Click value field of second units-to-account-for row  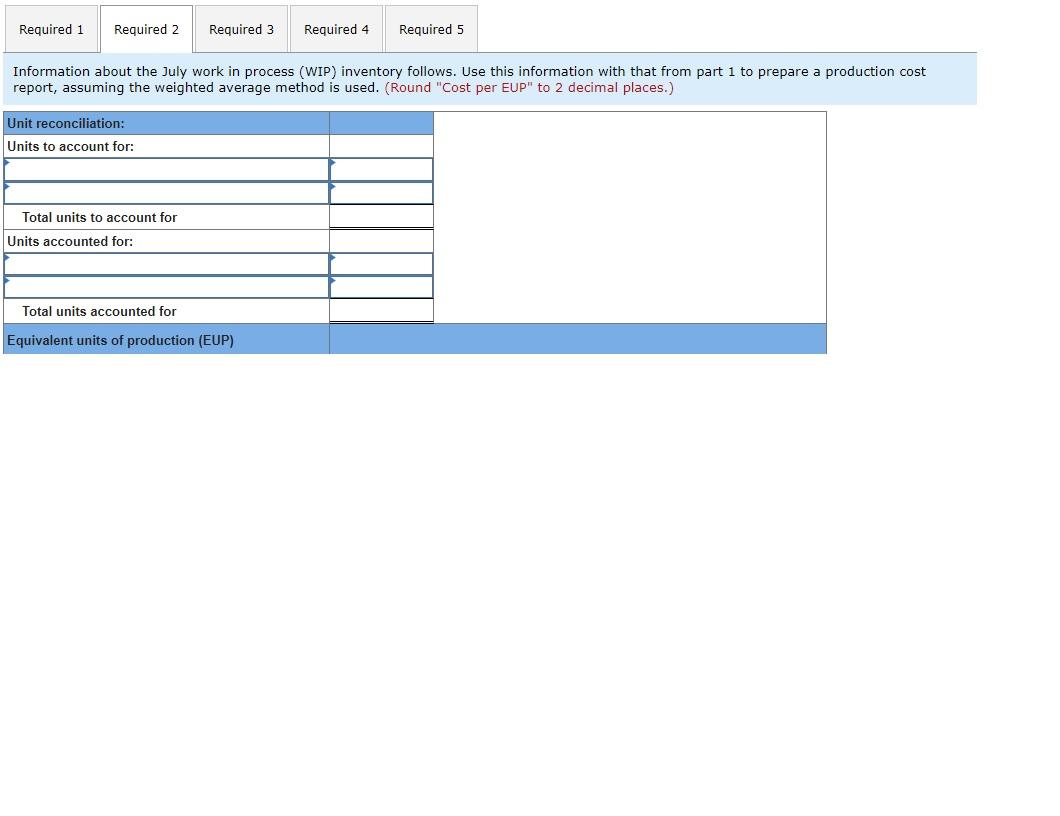pos(381,193)
